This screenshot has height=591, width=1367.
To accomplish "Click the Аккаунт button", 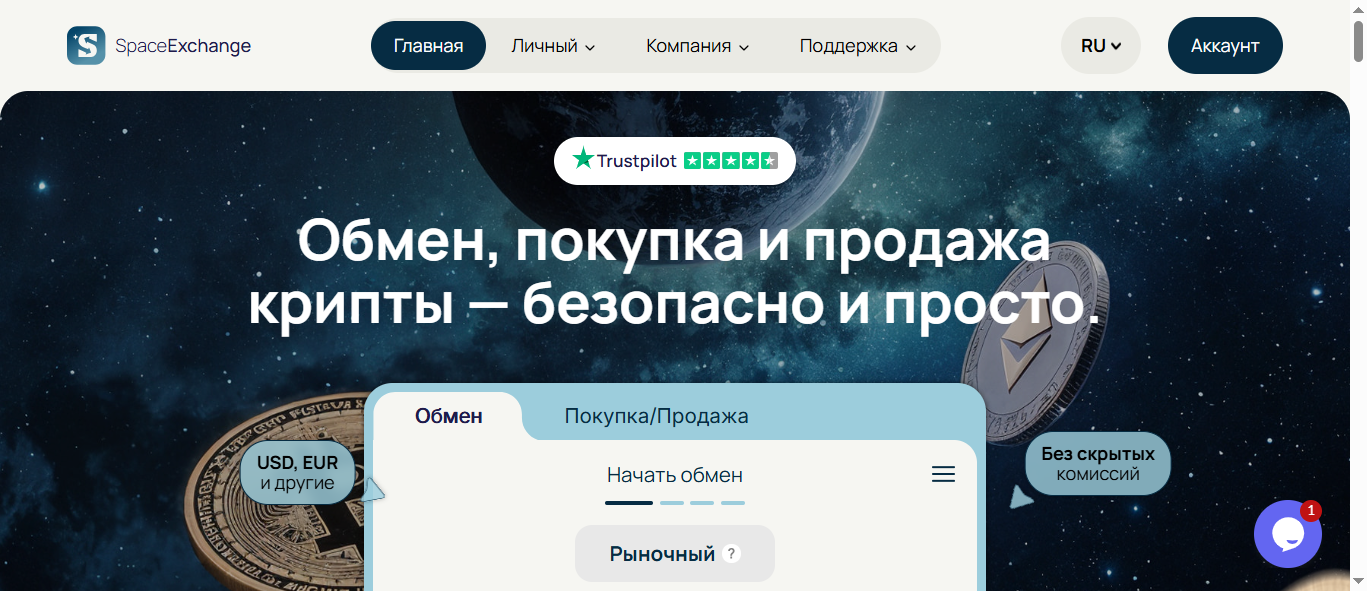I will tap(1225, 46).
